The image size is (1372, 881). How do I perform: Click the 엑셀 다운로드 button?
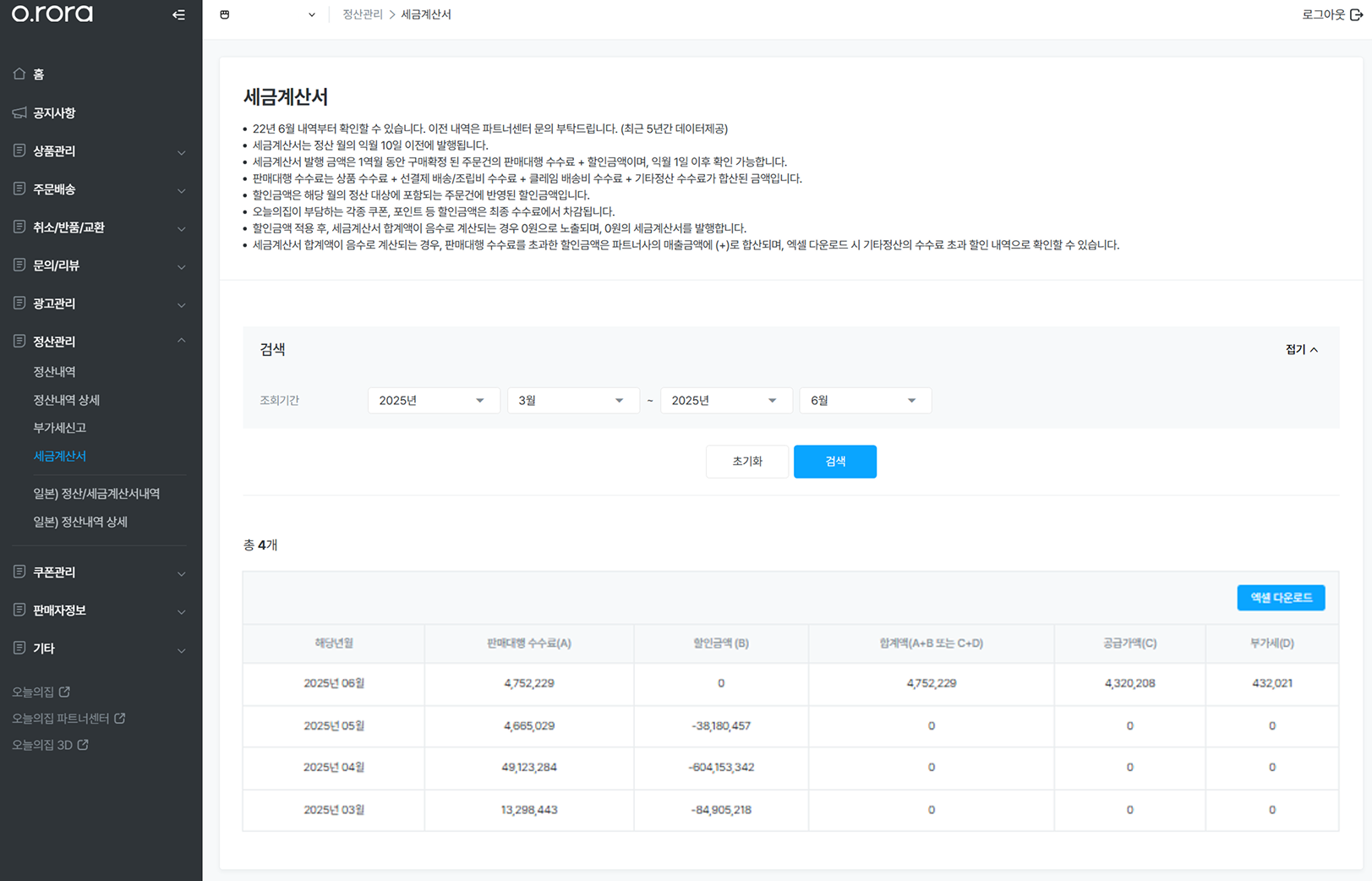click(1281, 597)
